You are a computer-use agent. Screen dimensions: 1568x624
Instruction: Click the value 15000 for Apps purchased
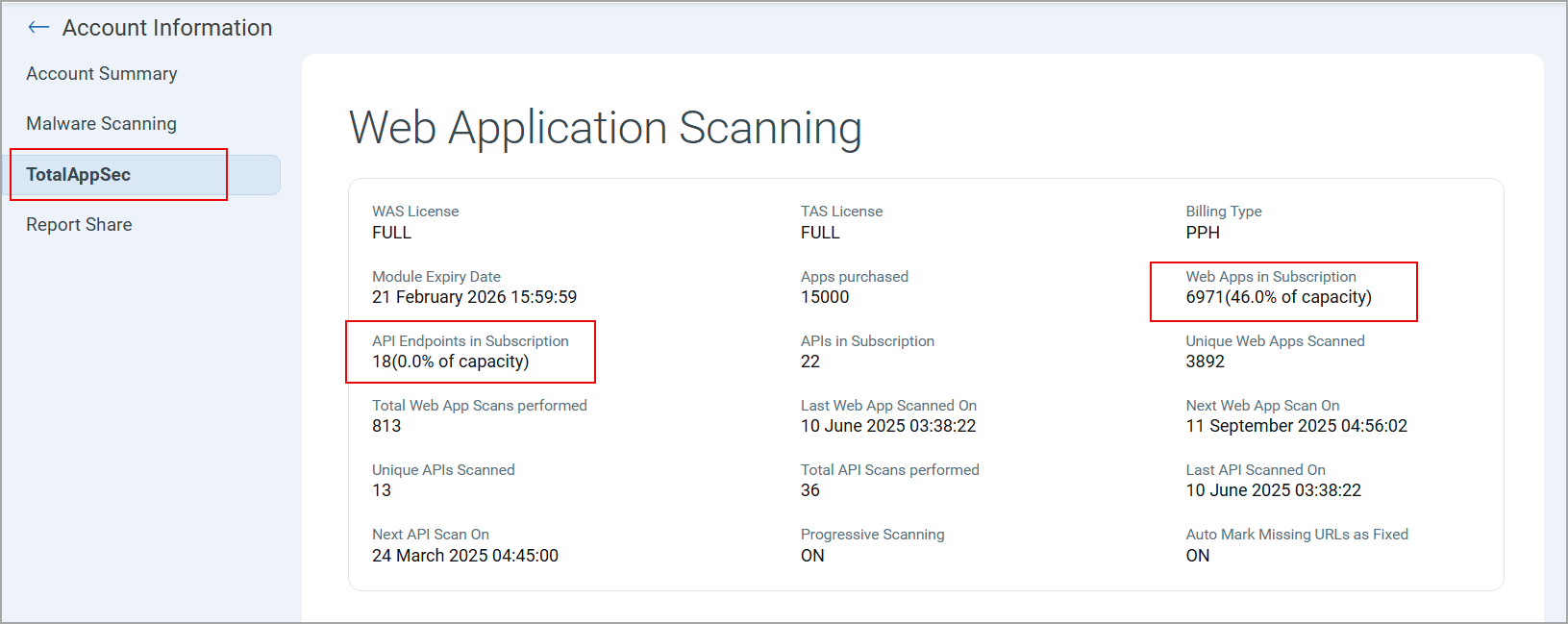click(x=825, y=297)
